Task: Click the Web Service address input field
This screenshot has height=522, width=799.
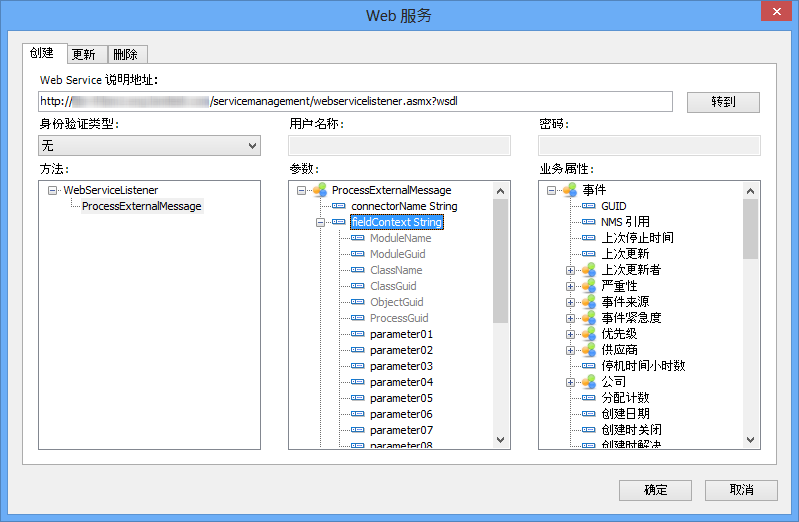Action: (x=355, y=101)
